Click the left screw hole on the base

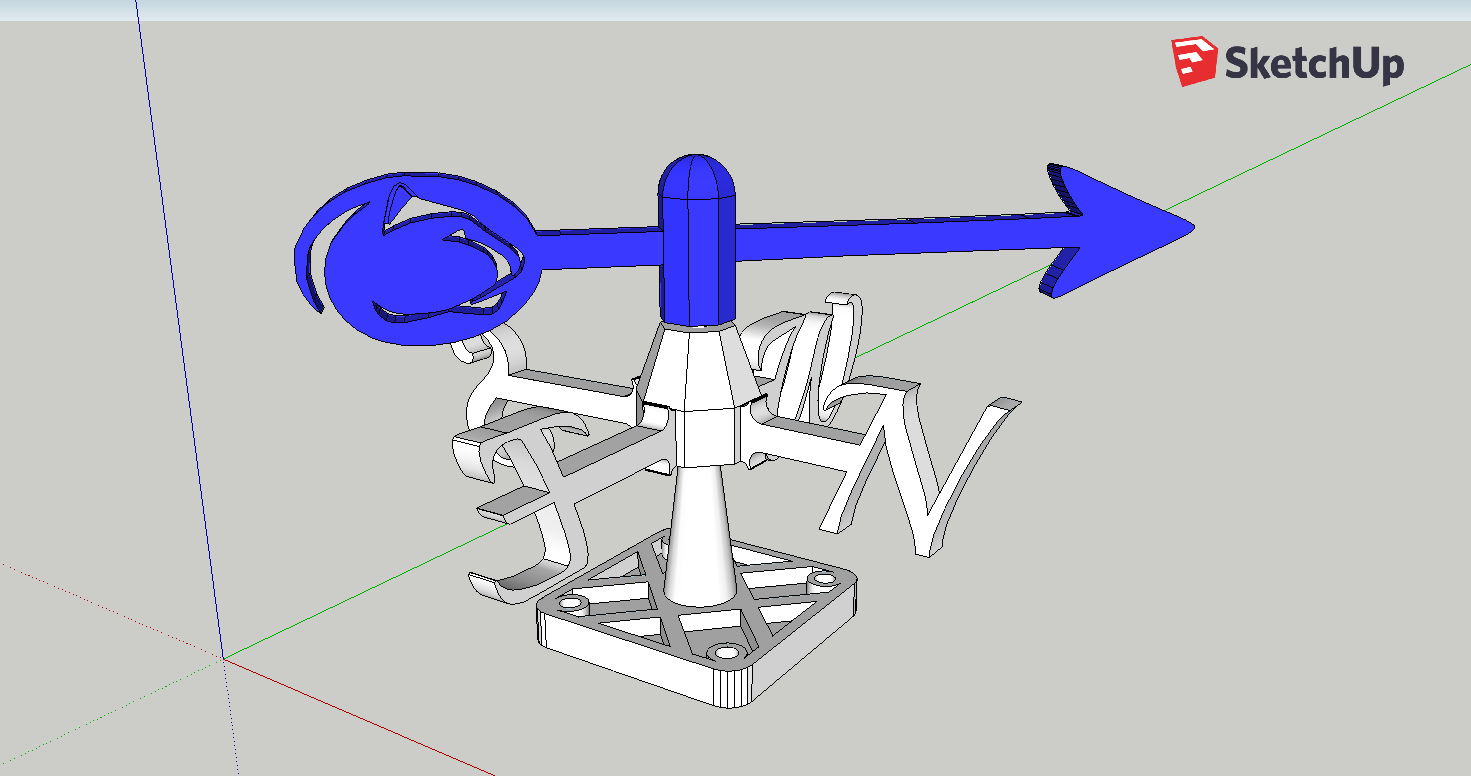573,605
